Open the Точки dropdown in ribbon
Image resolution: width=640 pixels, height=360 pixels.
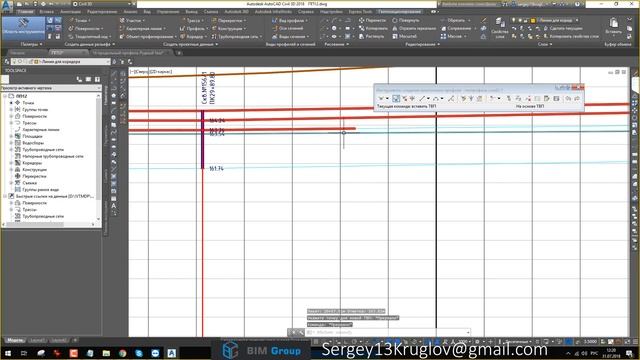click(x=80, y=20)
